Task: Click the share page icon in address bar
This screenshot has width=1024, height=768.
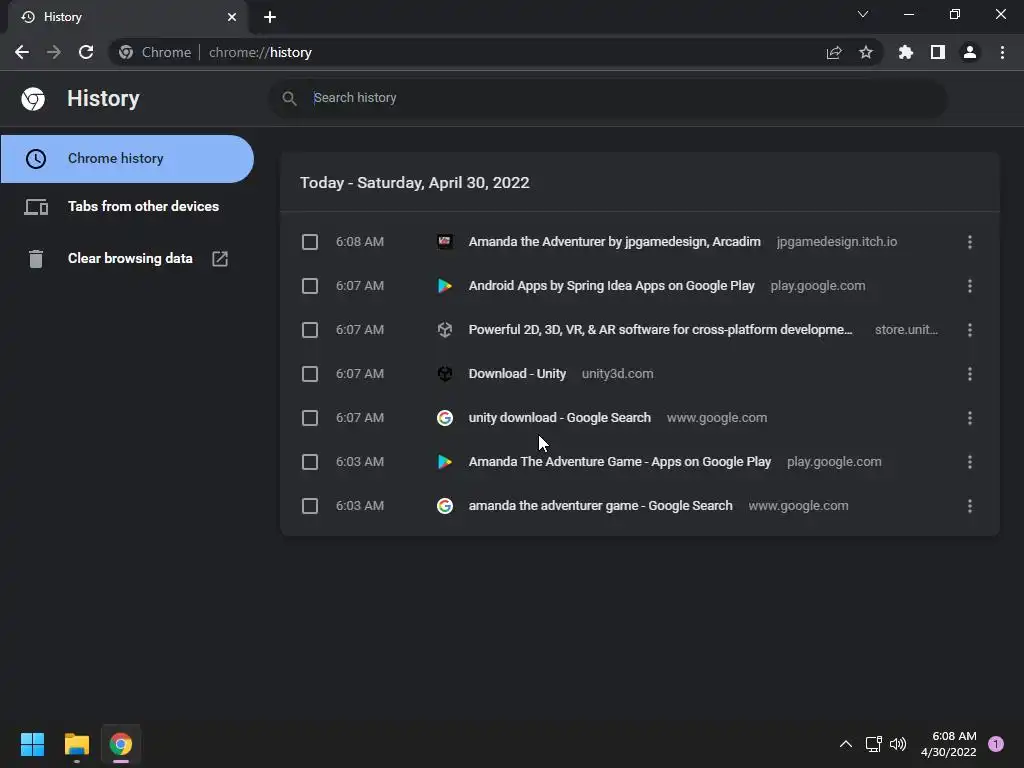Action: (834, 52)
